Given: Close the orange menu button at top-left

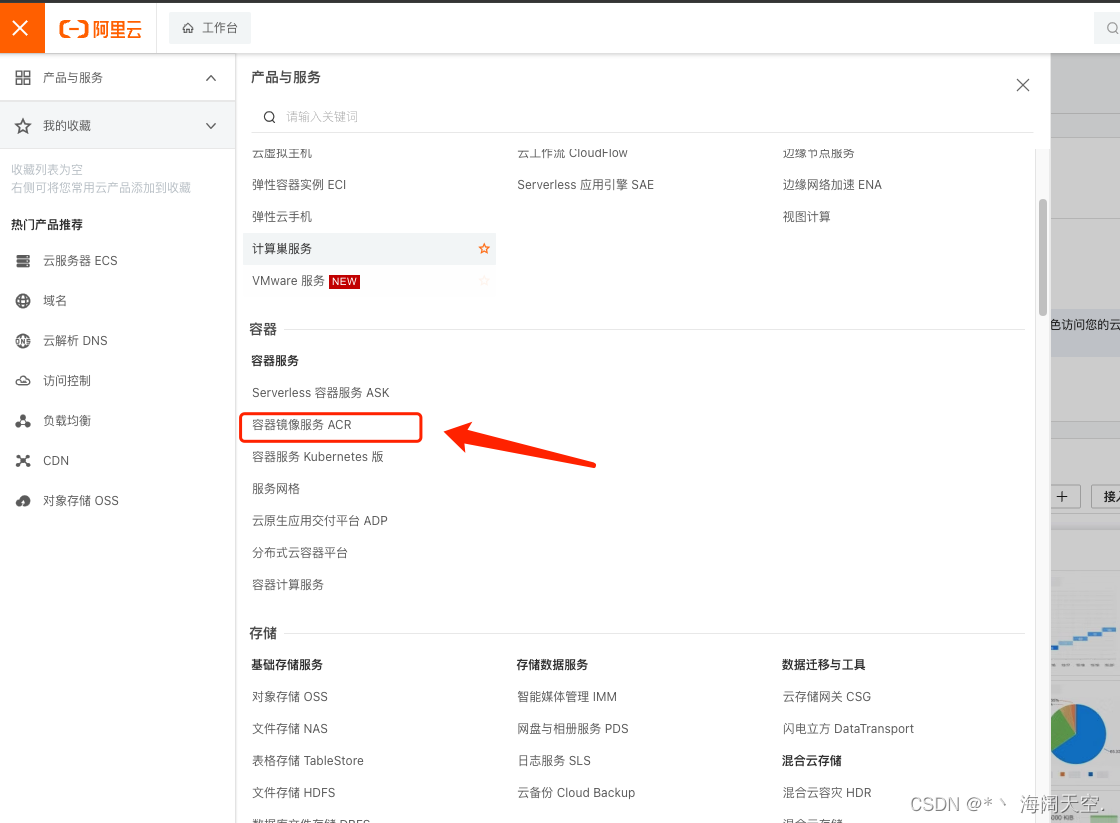Looking at the screenshot, I should (21, 28).
